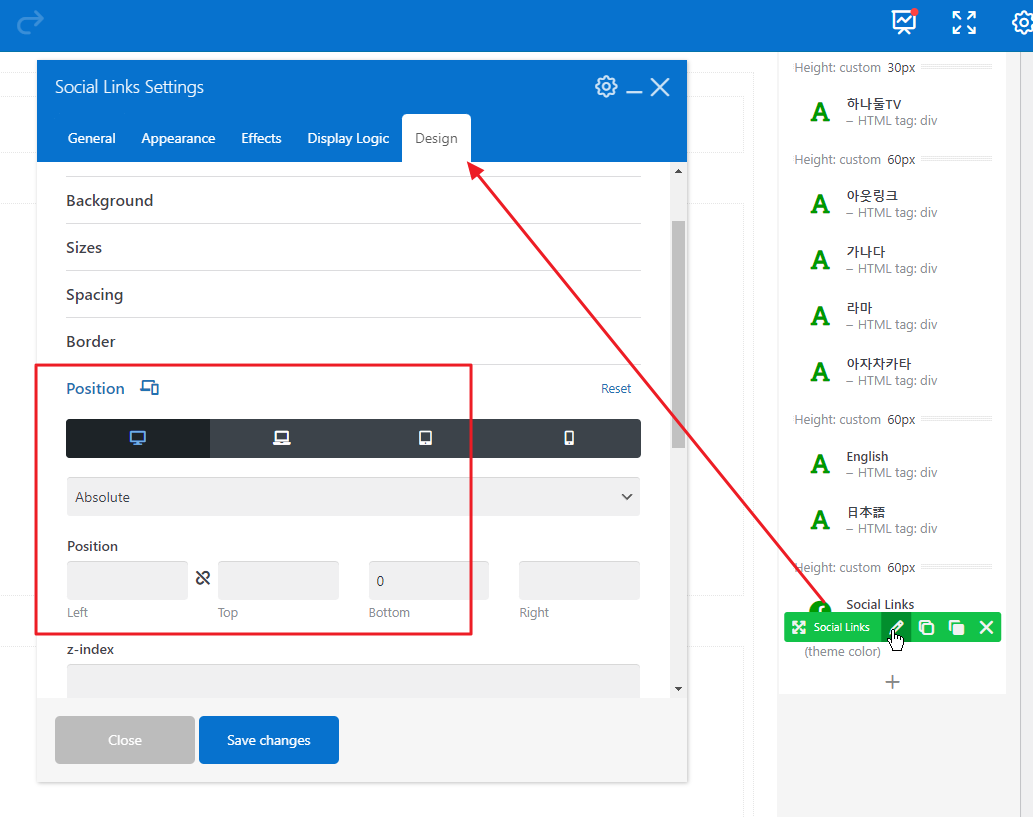1033x817 pixels.
Task: Open the analytics chart icon in top bar
Action: (904, 22)
